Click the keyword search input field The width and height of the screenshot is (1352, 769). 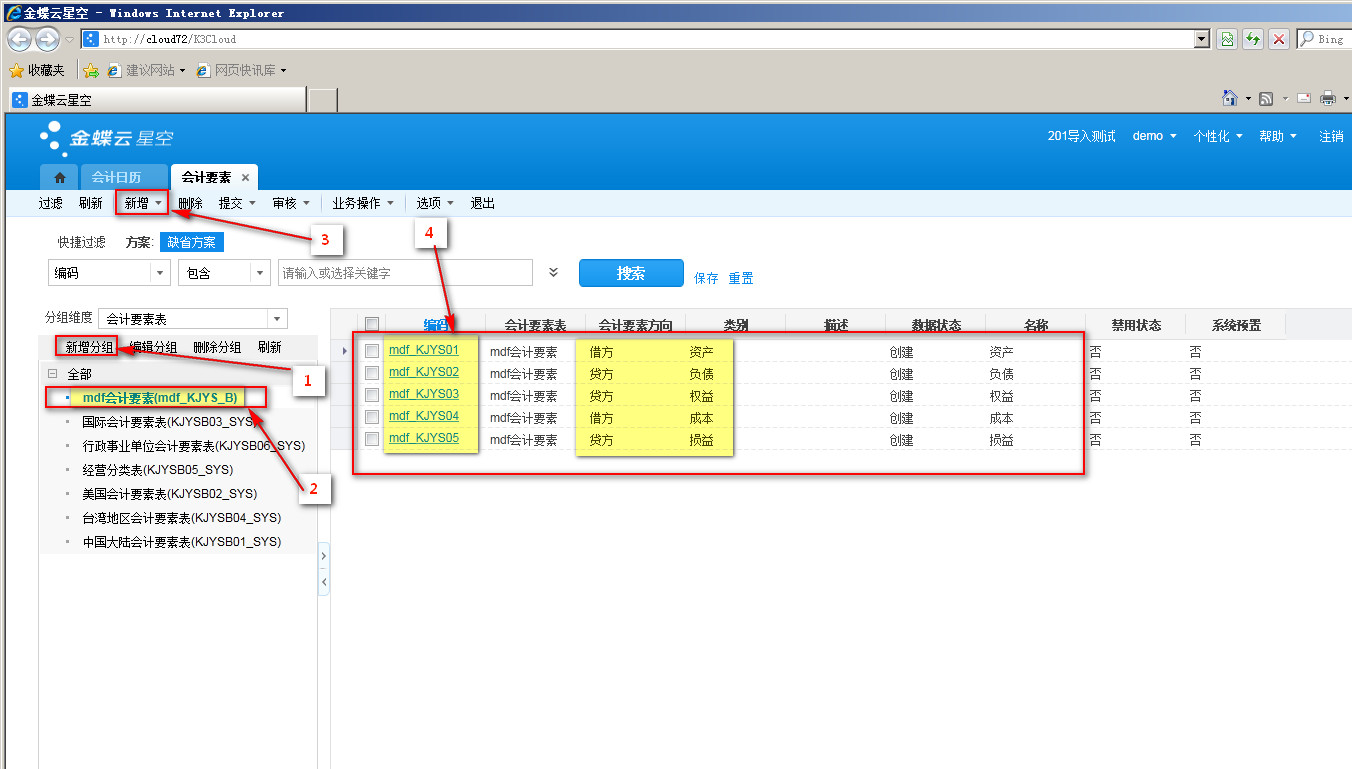(x=405, y=273)
